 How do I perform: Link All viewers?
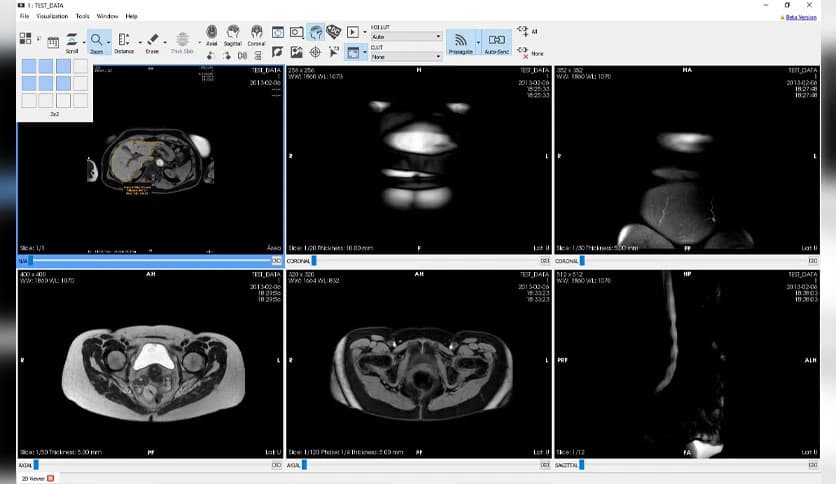coord(527,31)
